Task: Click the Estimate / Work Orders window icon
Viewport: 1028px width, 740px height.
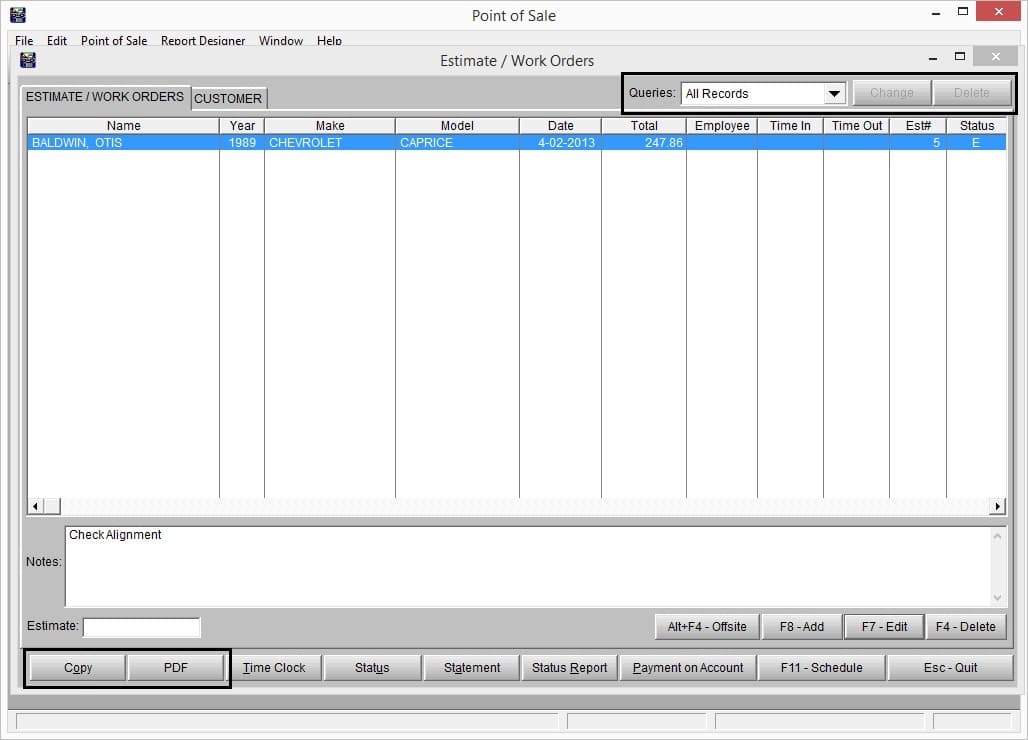Action: 28,60
